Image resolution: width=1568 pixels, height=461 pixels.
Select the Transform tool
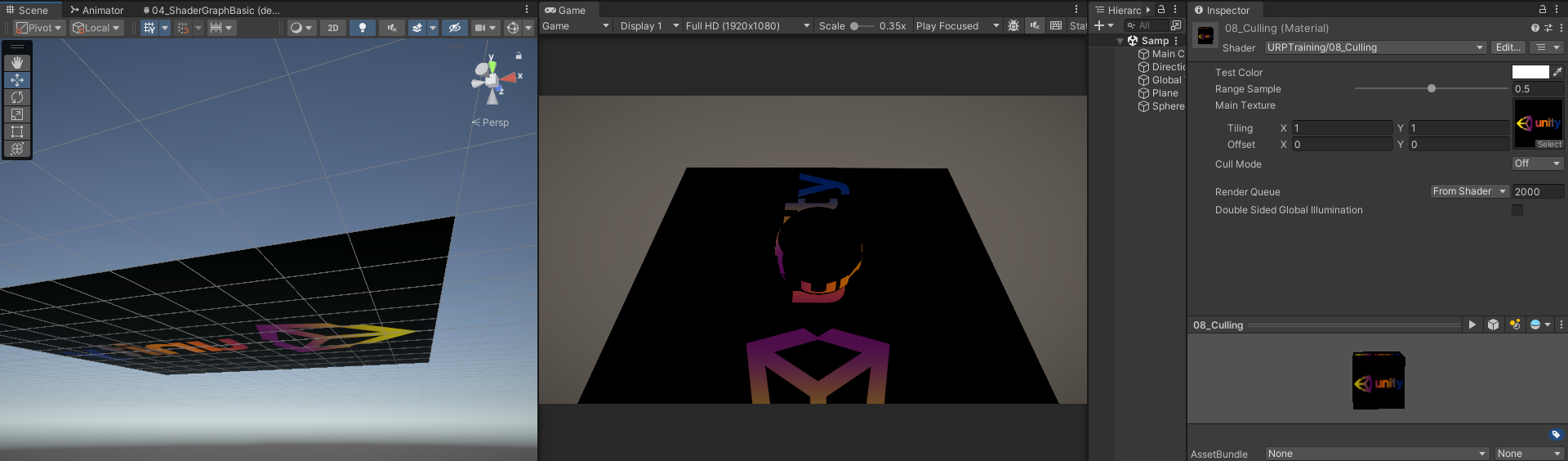17,149
